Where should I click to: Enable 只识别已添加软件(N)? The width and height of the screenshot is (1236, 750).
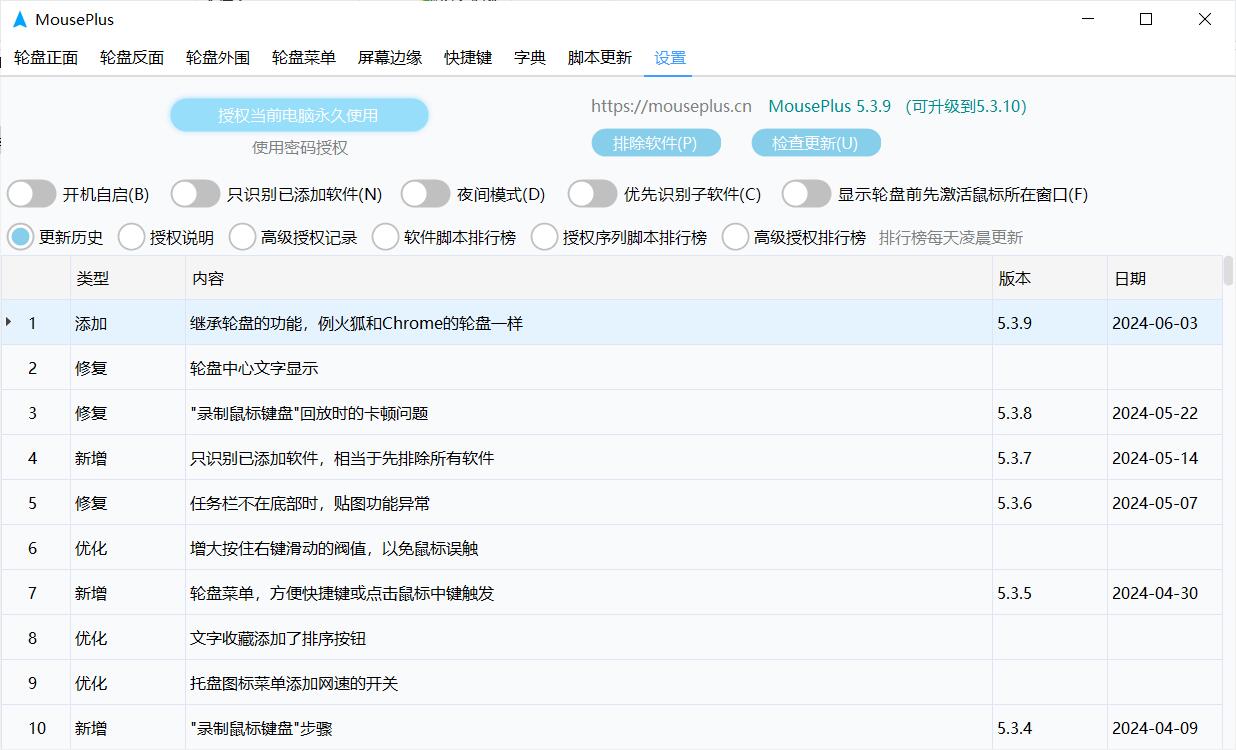(x=195, y=194)
